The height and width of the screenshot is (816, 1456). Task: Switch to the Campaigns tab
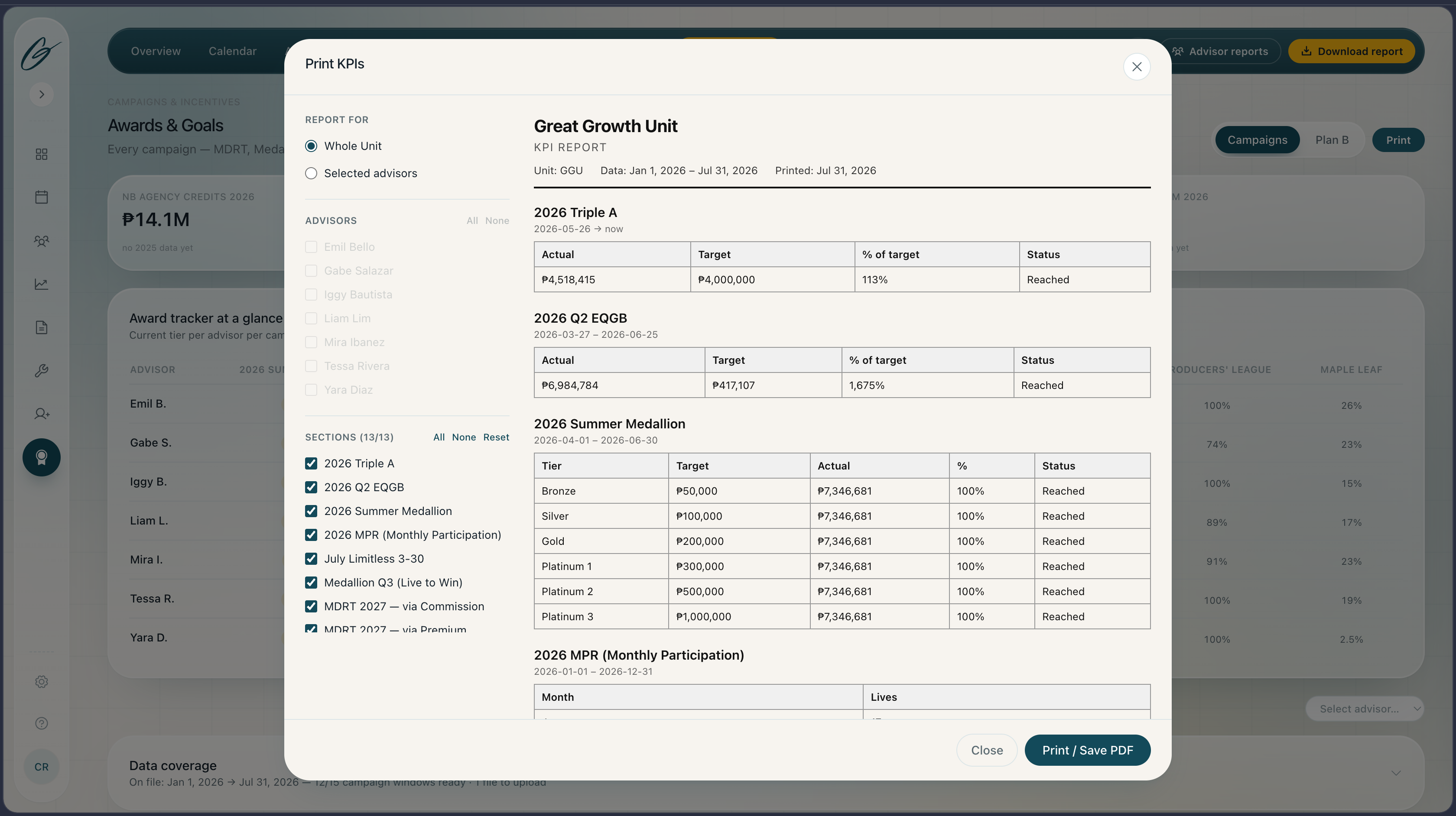pyautogui.click(x=1257, y=139)
